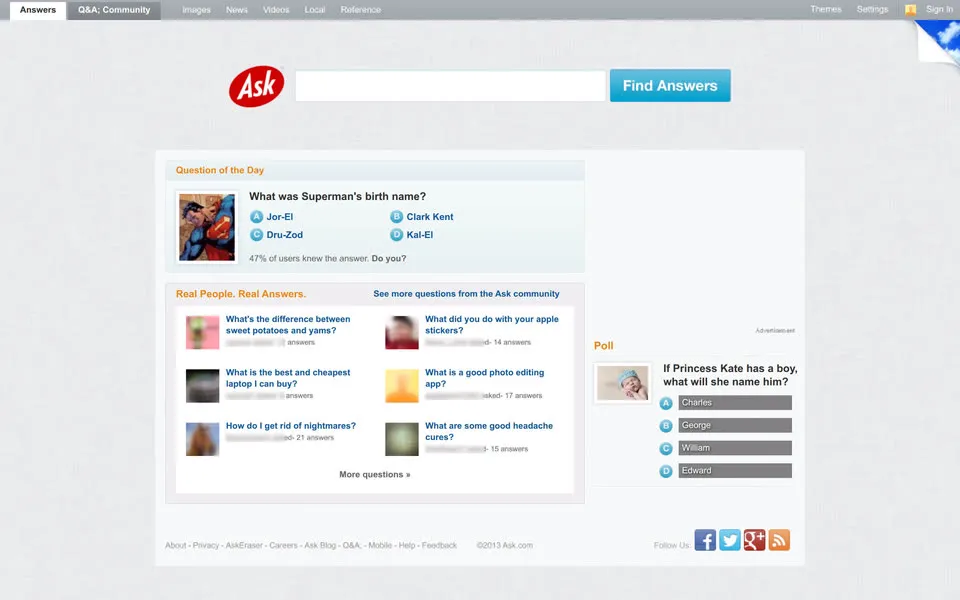960x600 pixels.
Task: Open Google Plus follow icon
Action: [754, 540]
